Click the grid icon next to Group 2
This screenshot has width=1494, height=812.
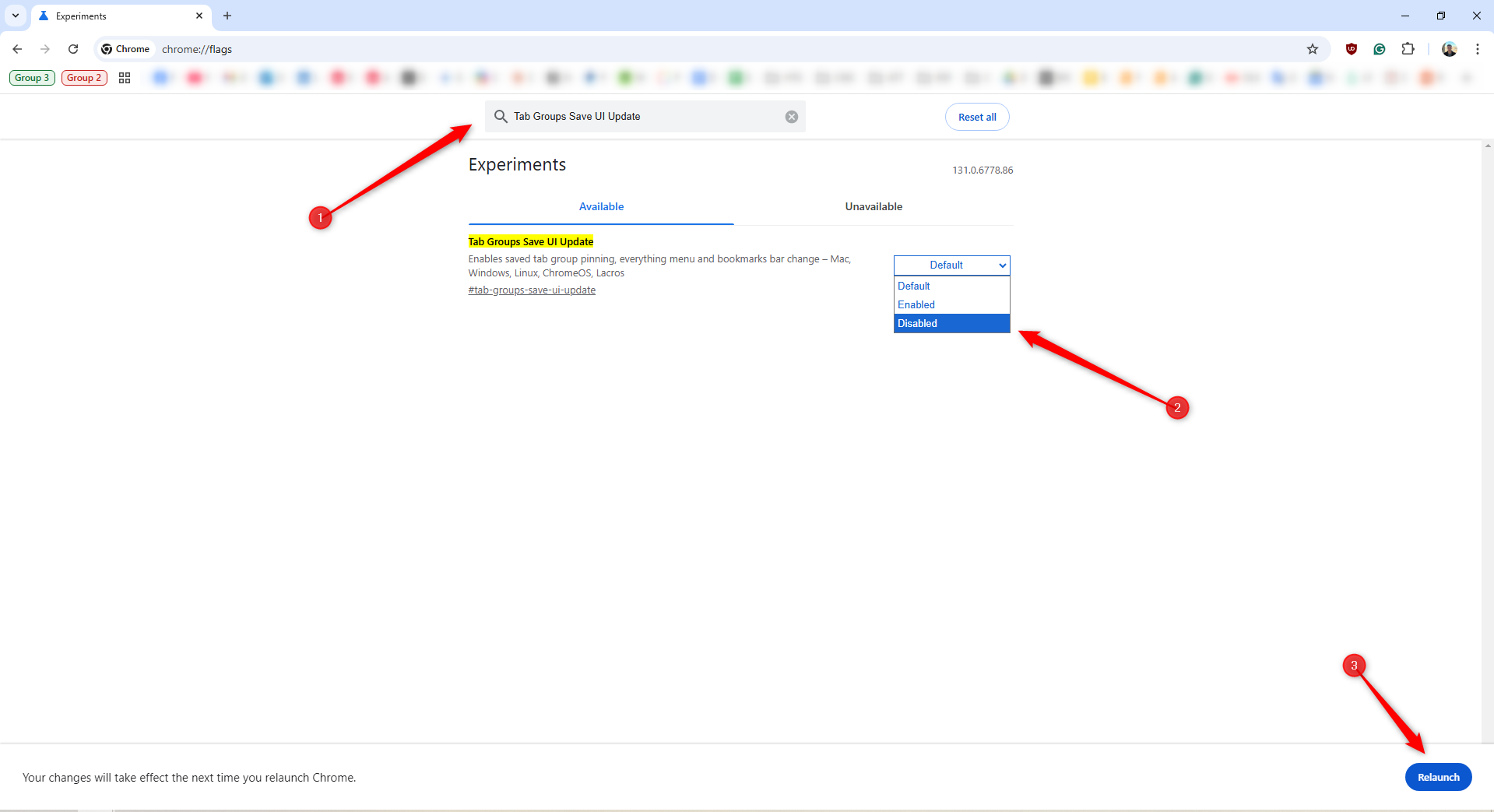[x=125, y=78]
